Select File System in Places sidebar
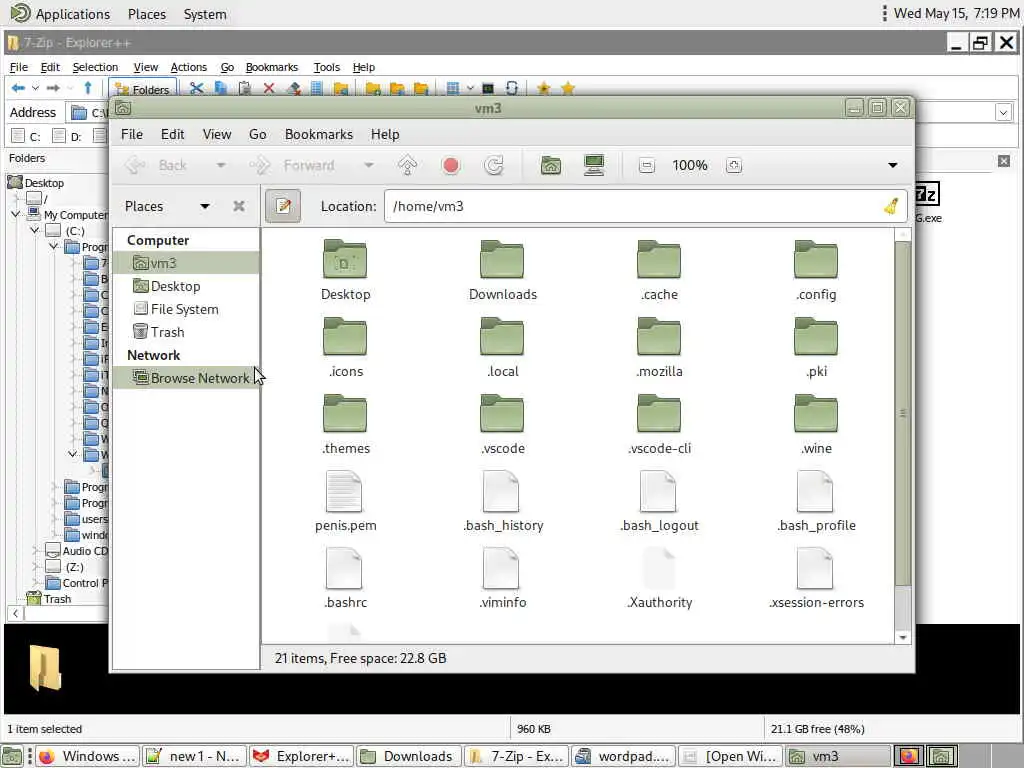The image size is (1024, 768). [x=186, y=309]
